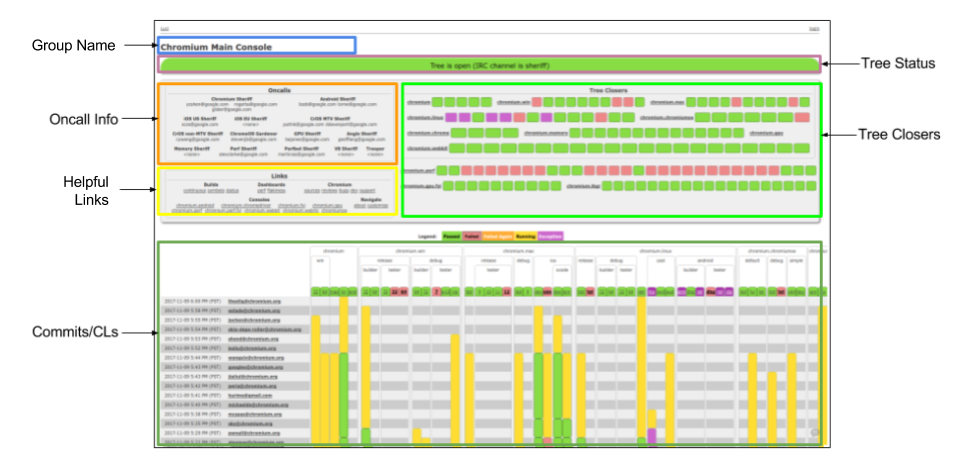Open the chromium.win tree closer link

pos(513,102)
